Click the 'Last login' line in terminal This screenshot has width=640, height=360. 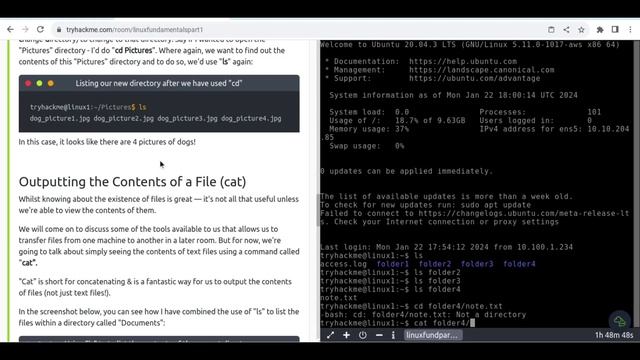(x=447, y=247)
